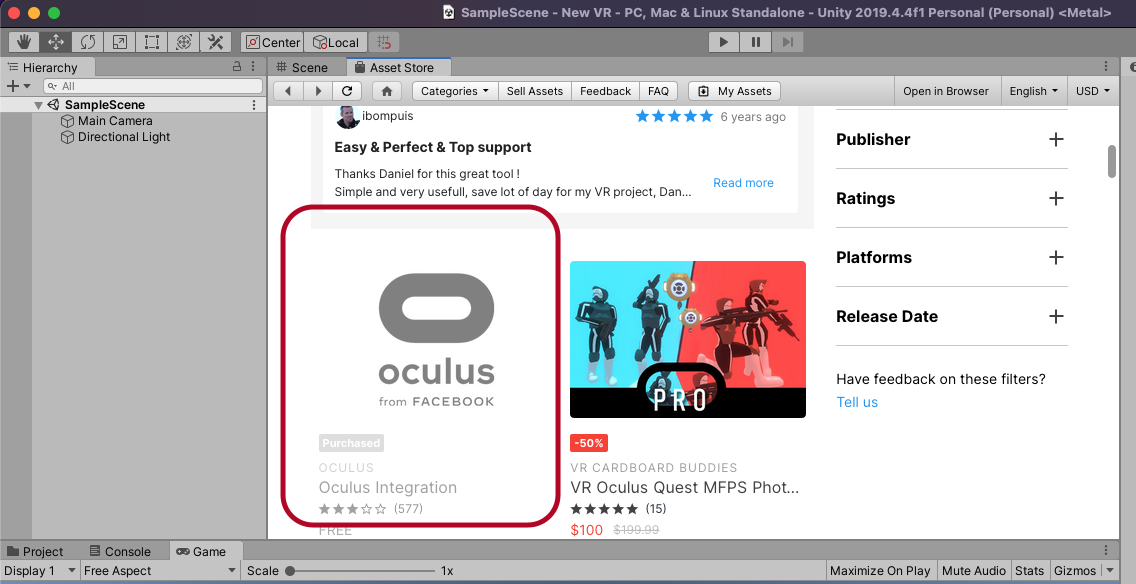Start Play mode
The image size is (1136, 584).
(723, 42)
